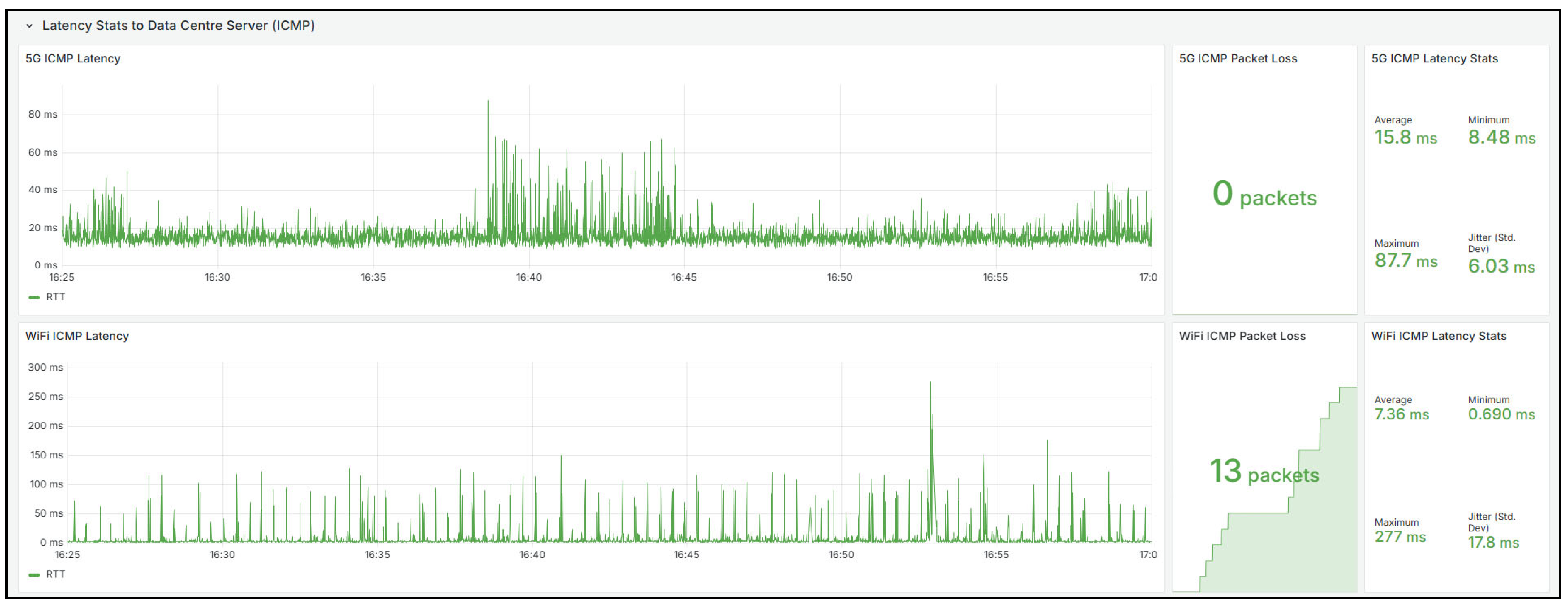Open WiFi ICMP Latency panel title menu
The width and height of the screenshot is (1568, 605).
point(77,336)
